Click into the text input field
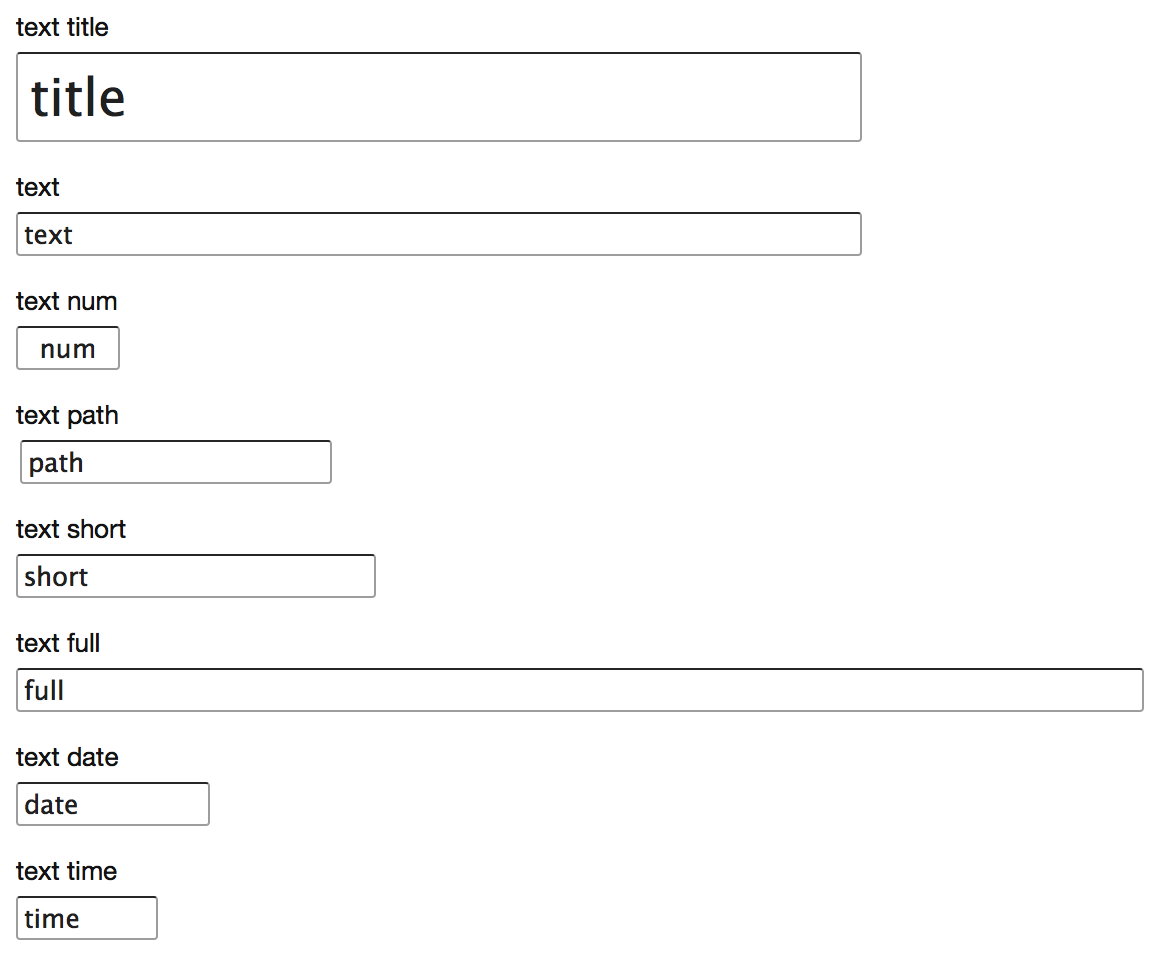Screen dimensions: 1158x958 tap(439, 234)
